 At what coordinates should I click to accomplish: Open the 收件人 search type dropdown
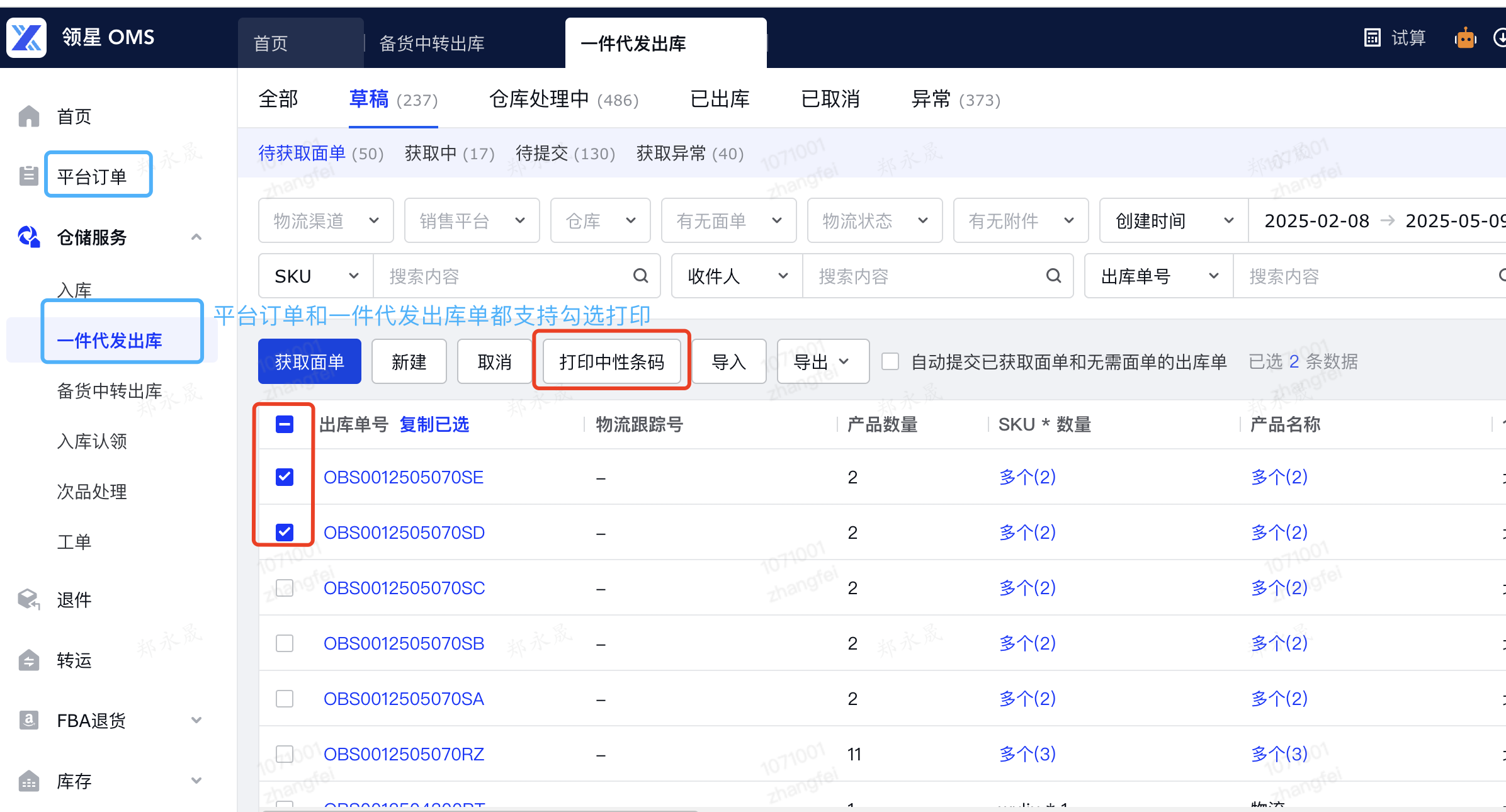tap(737, 276)
